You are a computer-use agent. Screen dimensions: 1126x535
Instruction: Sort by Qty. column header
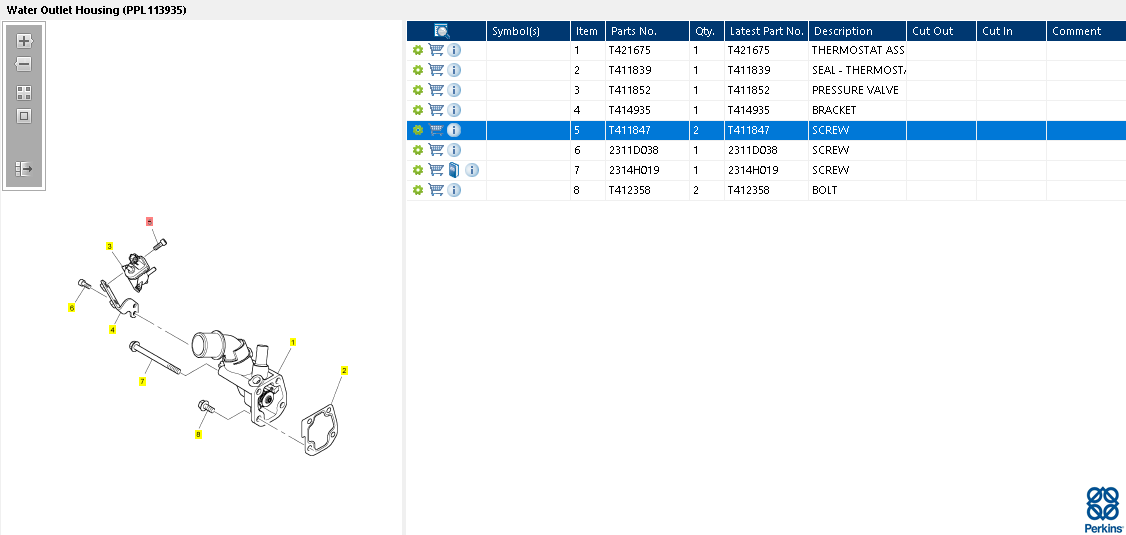click(707, 31)
